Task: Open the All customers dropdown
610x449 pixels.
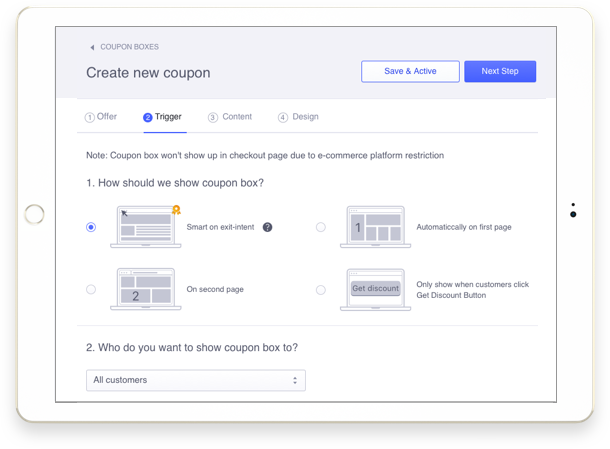Action: coord(196,380)
